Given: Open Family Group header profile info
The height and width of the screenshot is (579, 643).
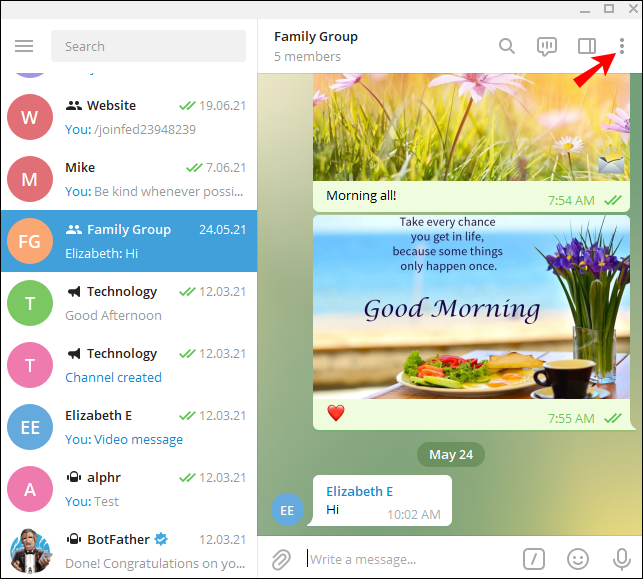Looking at the screenshot, I should pyautogui.click(x=316, y=46).
